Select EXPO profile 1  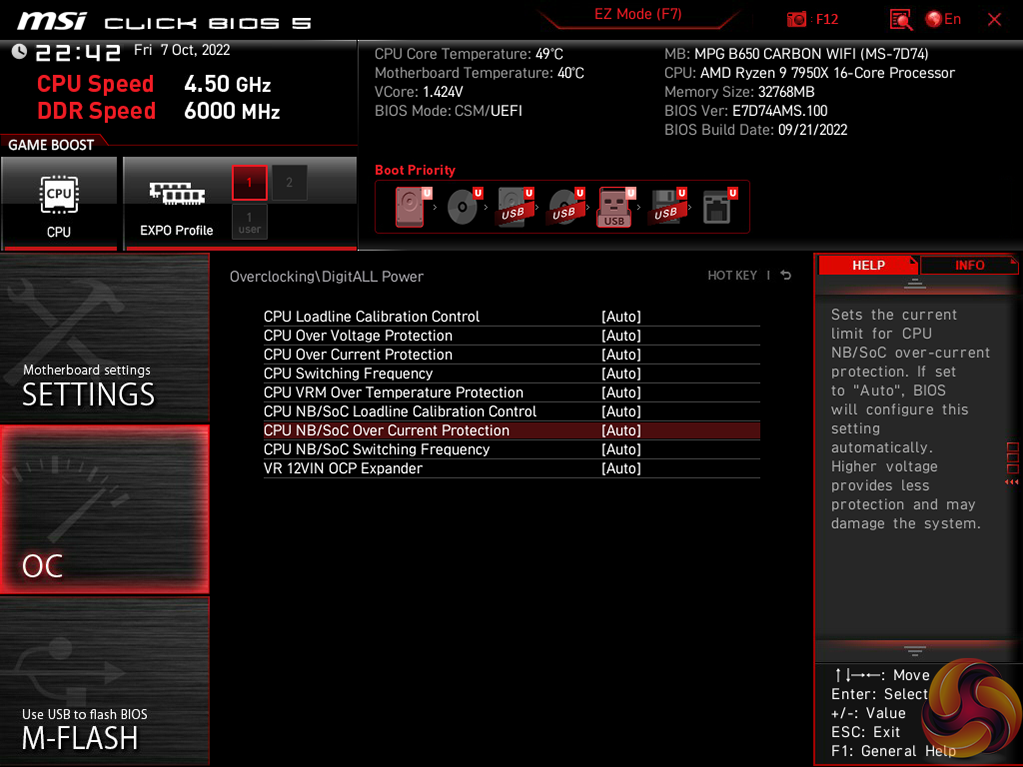249,183
